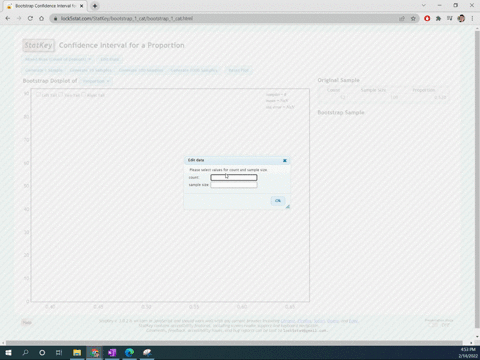
Task: Open the last pinned taskbar app
Action: pos(147,353)
